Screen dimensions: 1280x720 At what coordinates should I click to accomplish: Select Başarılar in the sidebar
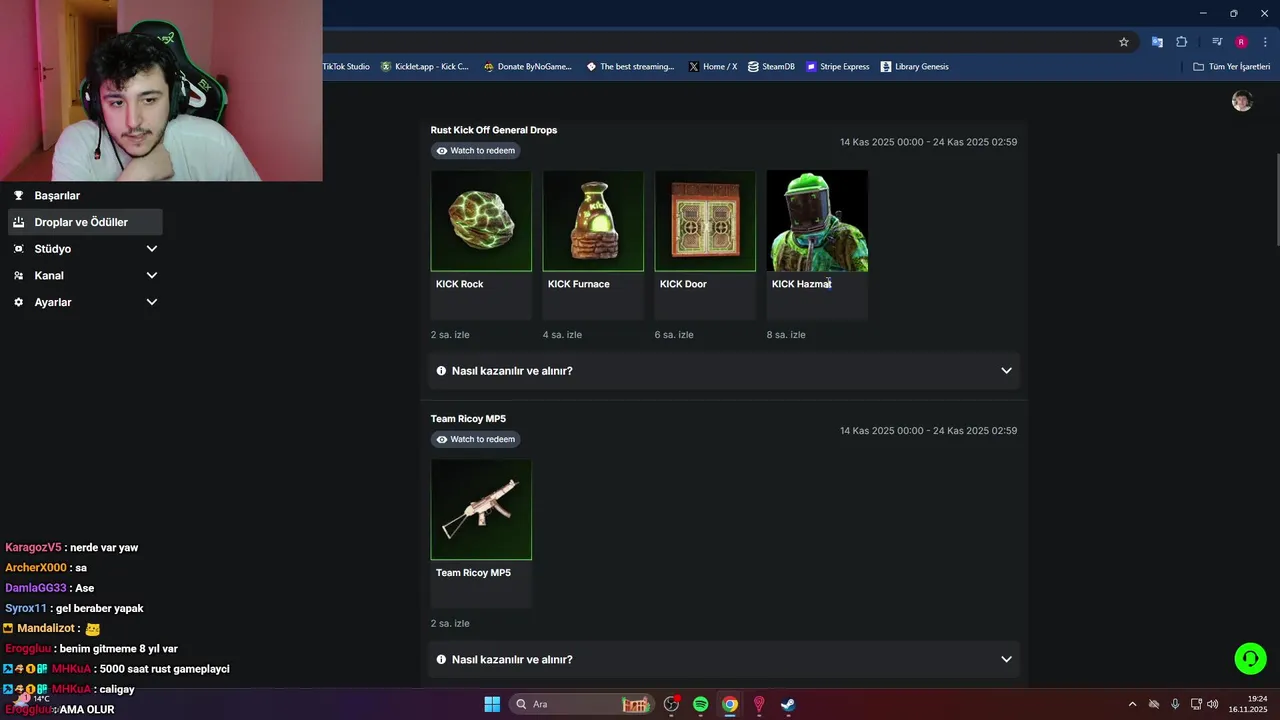tap(57, 196)
